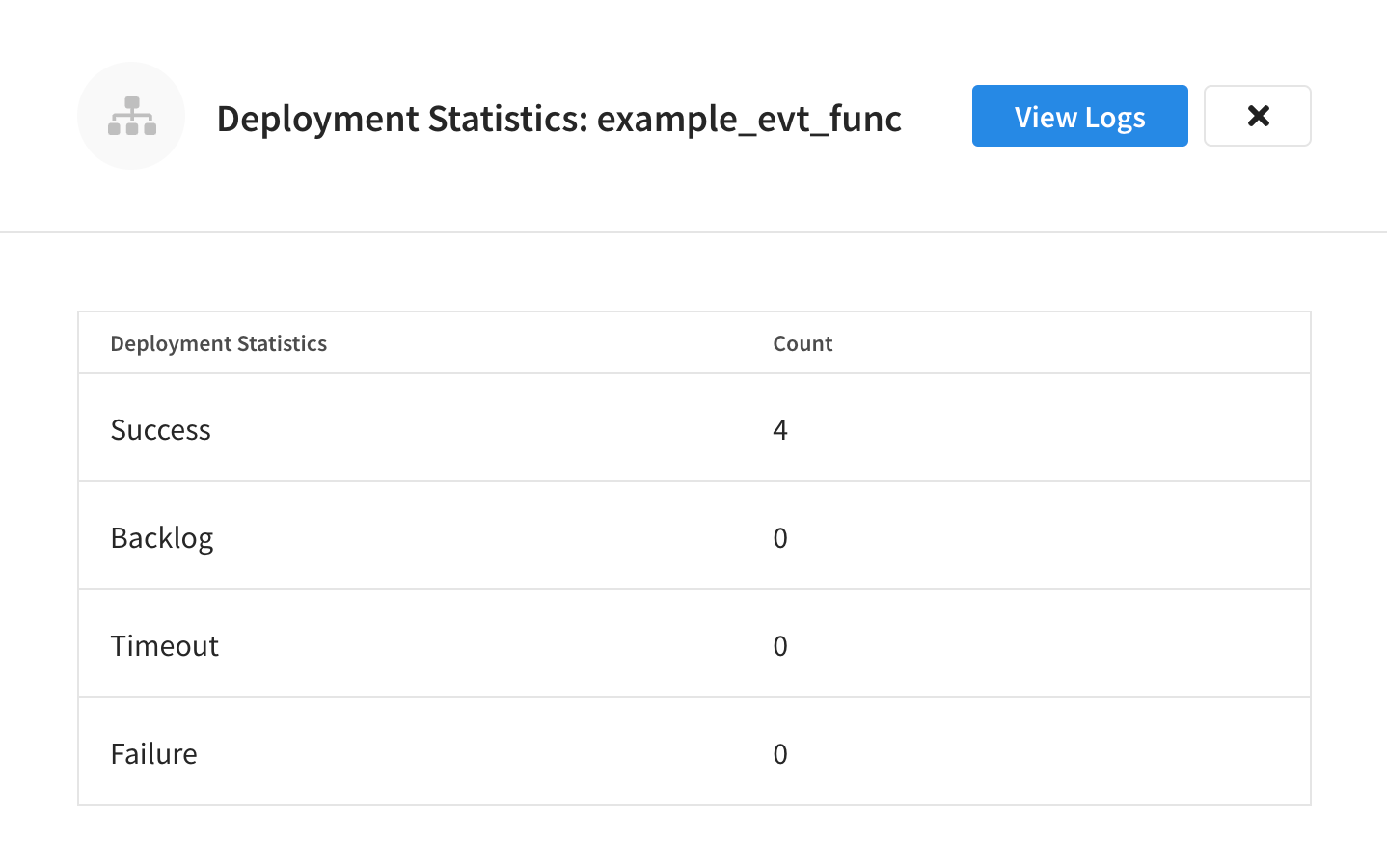Click the Success row label
Image resolution: width=1387 pixels, height=868 pixels.
(160, 429)
